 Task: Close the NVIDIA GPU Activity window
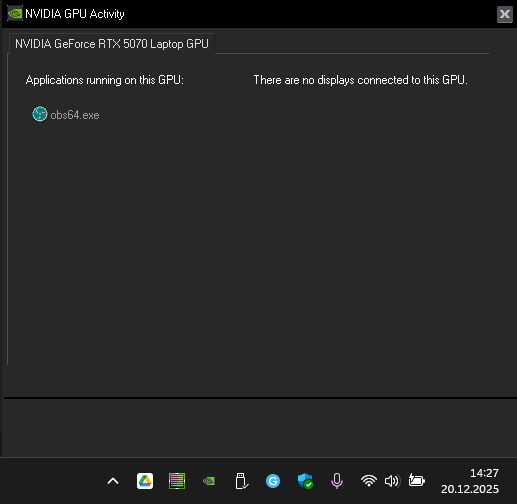click(x=505, y=14)
